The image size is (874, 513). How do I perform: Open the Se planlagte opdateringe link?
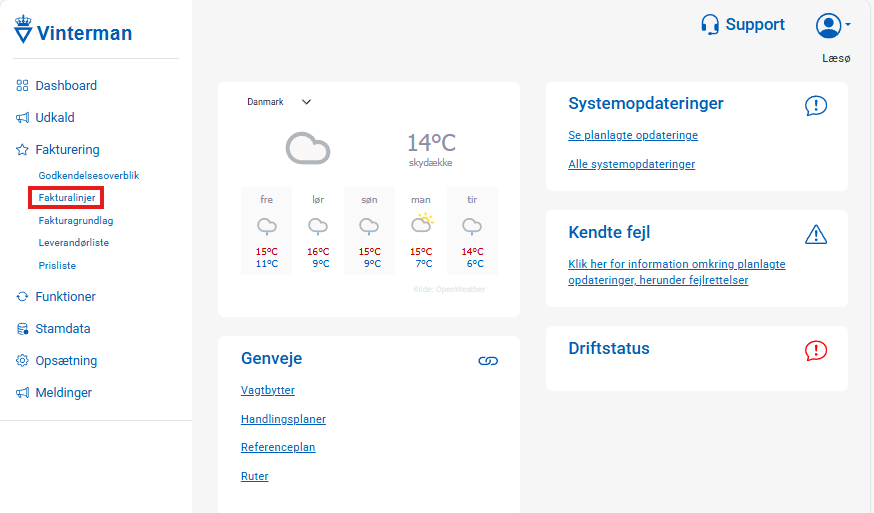633,135
